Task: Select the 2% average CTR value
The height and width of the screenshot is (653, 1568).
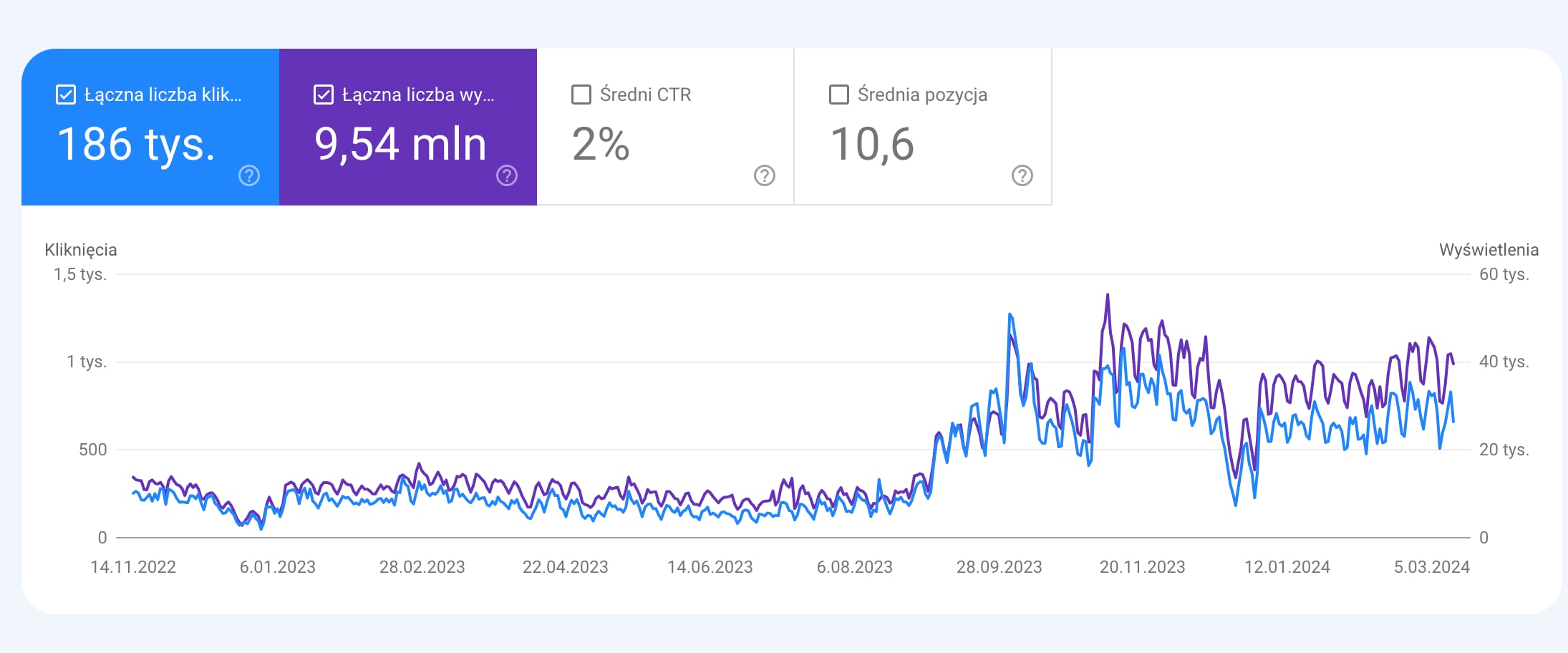Action: [601, 144]
